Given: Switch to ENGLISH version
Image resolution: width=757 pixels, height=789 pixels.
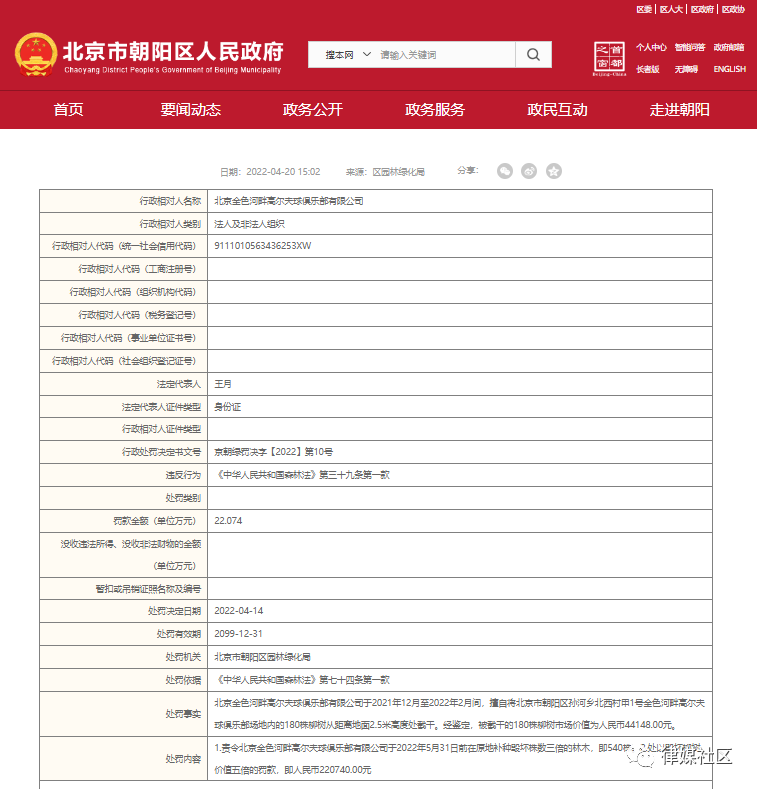Looking at the screenshot, I should (x=729, y=69).
